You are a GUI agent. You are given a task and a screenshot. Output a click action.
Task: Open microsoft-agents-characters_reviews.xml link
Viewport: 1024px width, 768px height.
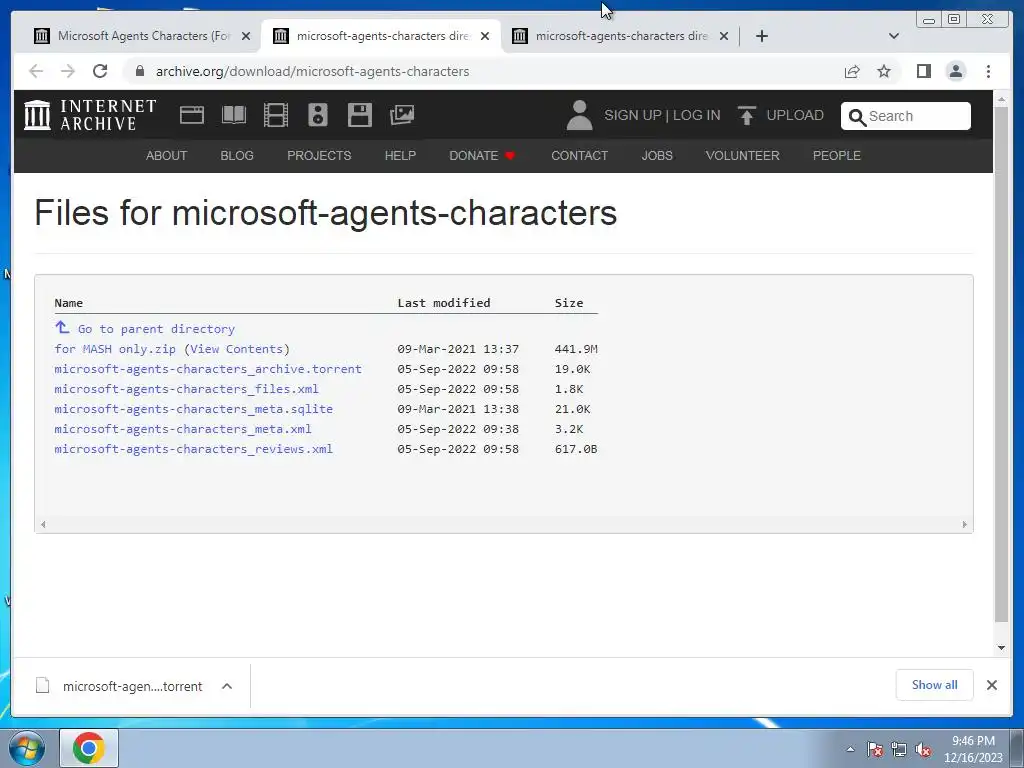pyautogui.click(x=193, y=449)
